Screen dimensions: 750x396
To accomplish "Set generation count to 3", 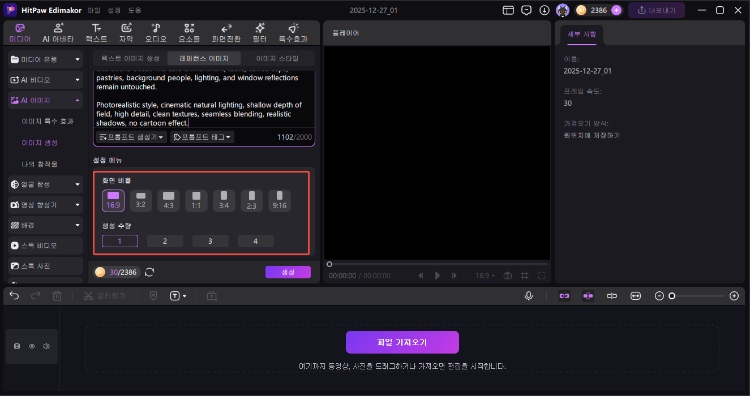I will point(210,241).
